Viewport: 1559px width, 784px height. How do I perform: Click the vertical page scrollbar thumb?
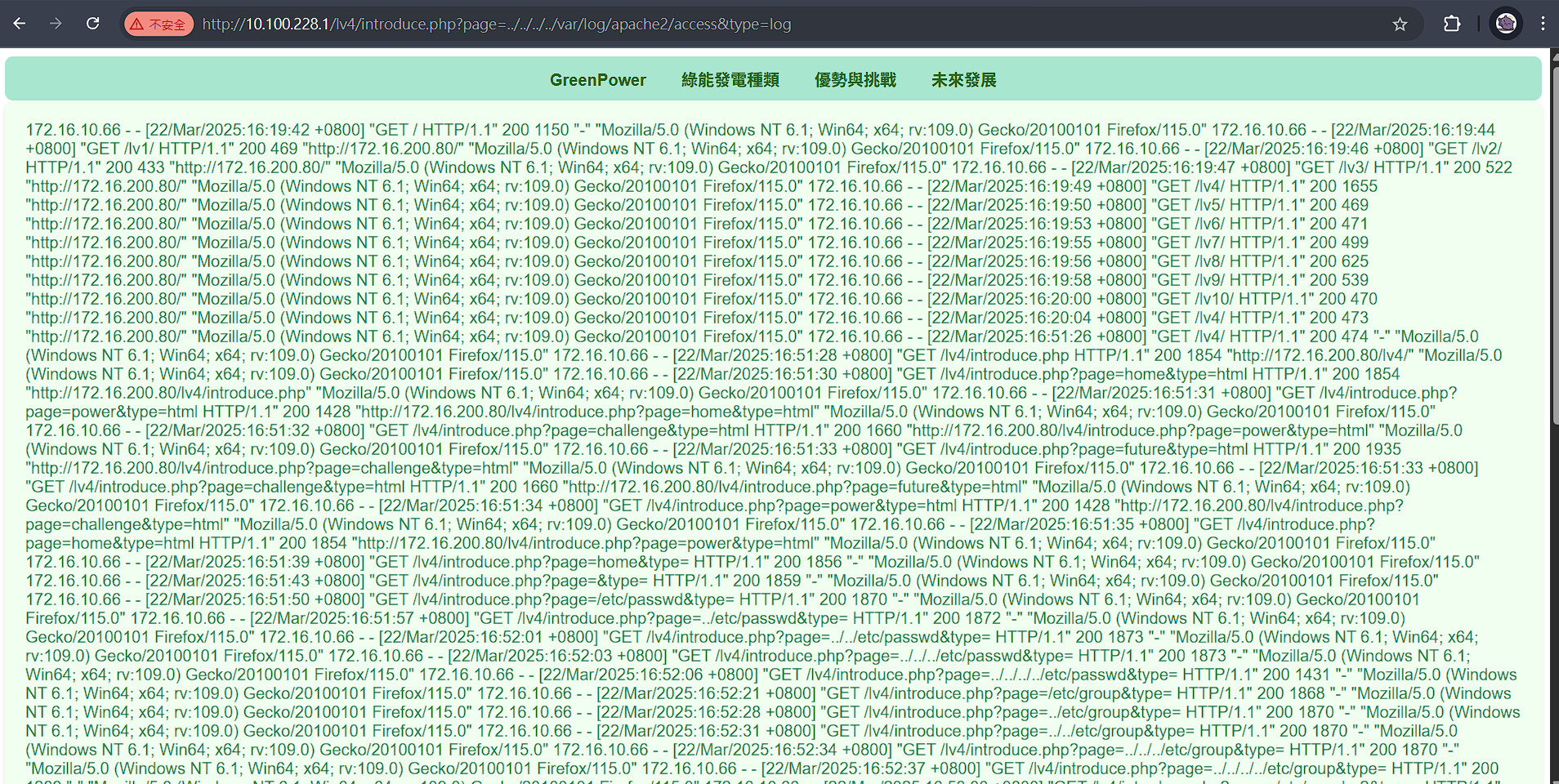(x=1554, y=245)
